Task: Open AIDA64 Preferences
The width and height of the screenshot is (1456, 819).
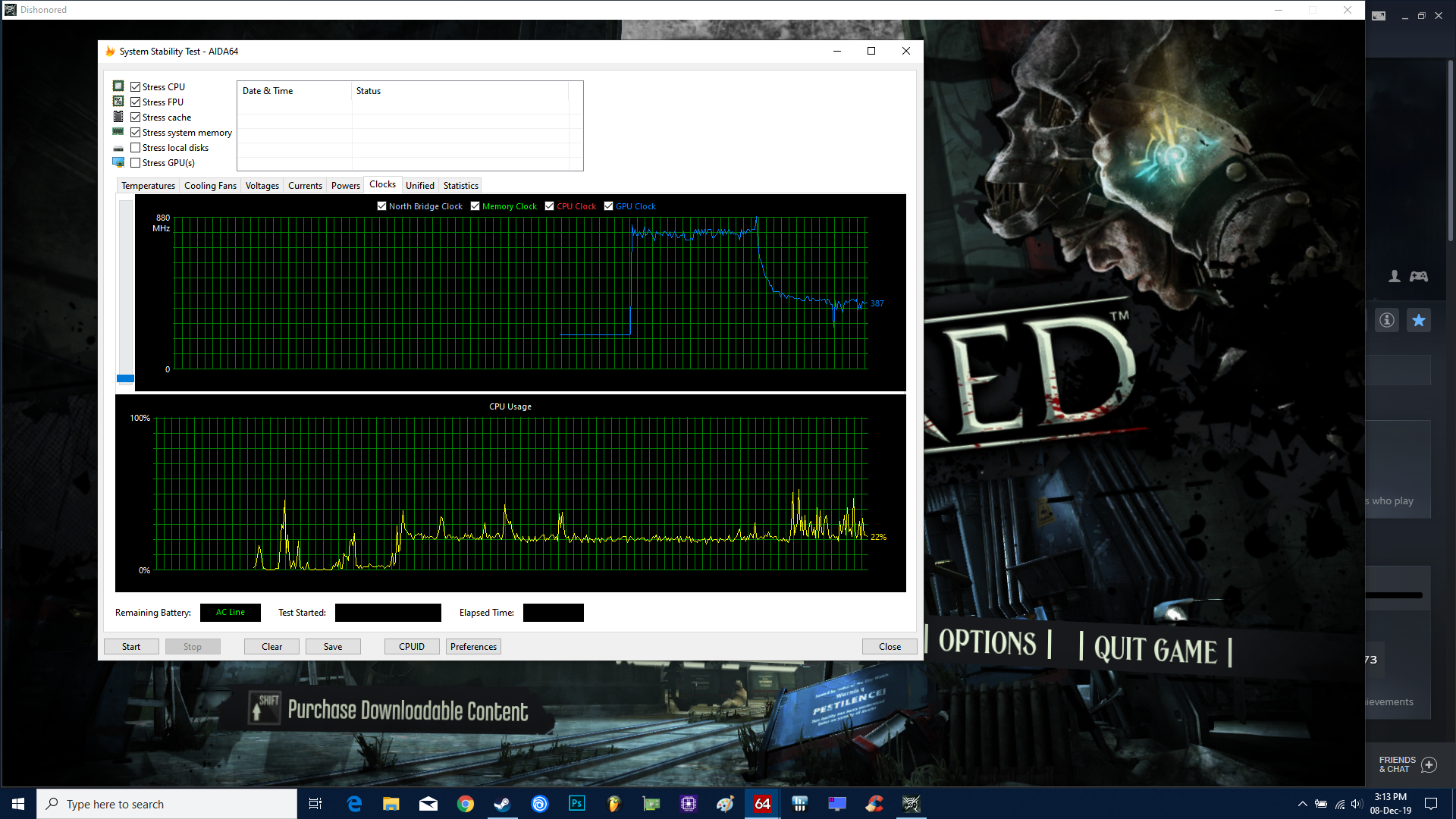Action: (473, 647)
